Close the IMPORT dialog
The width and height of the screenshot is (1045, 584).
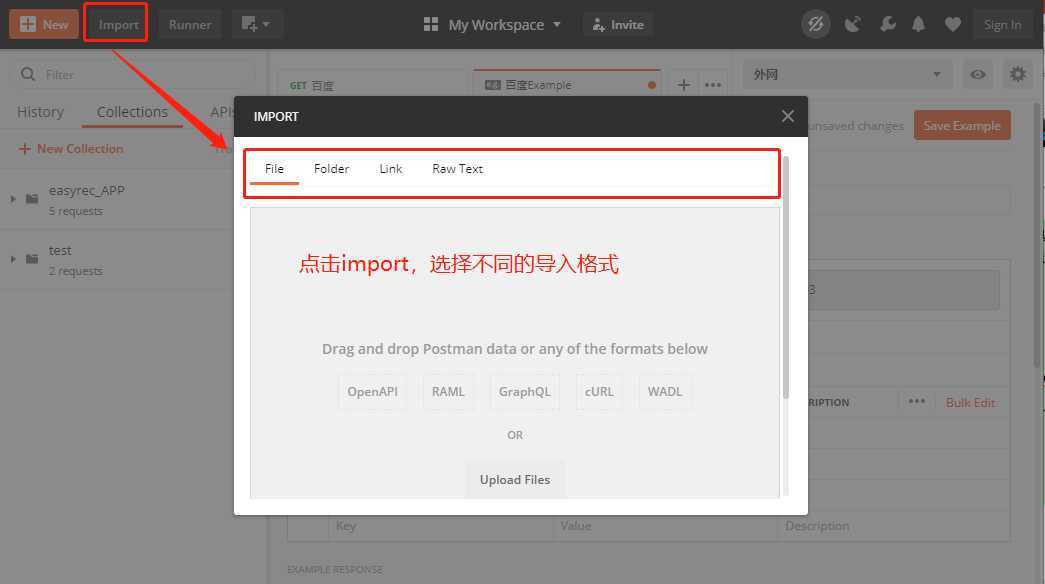[x=788, y=117]
